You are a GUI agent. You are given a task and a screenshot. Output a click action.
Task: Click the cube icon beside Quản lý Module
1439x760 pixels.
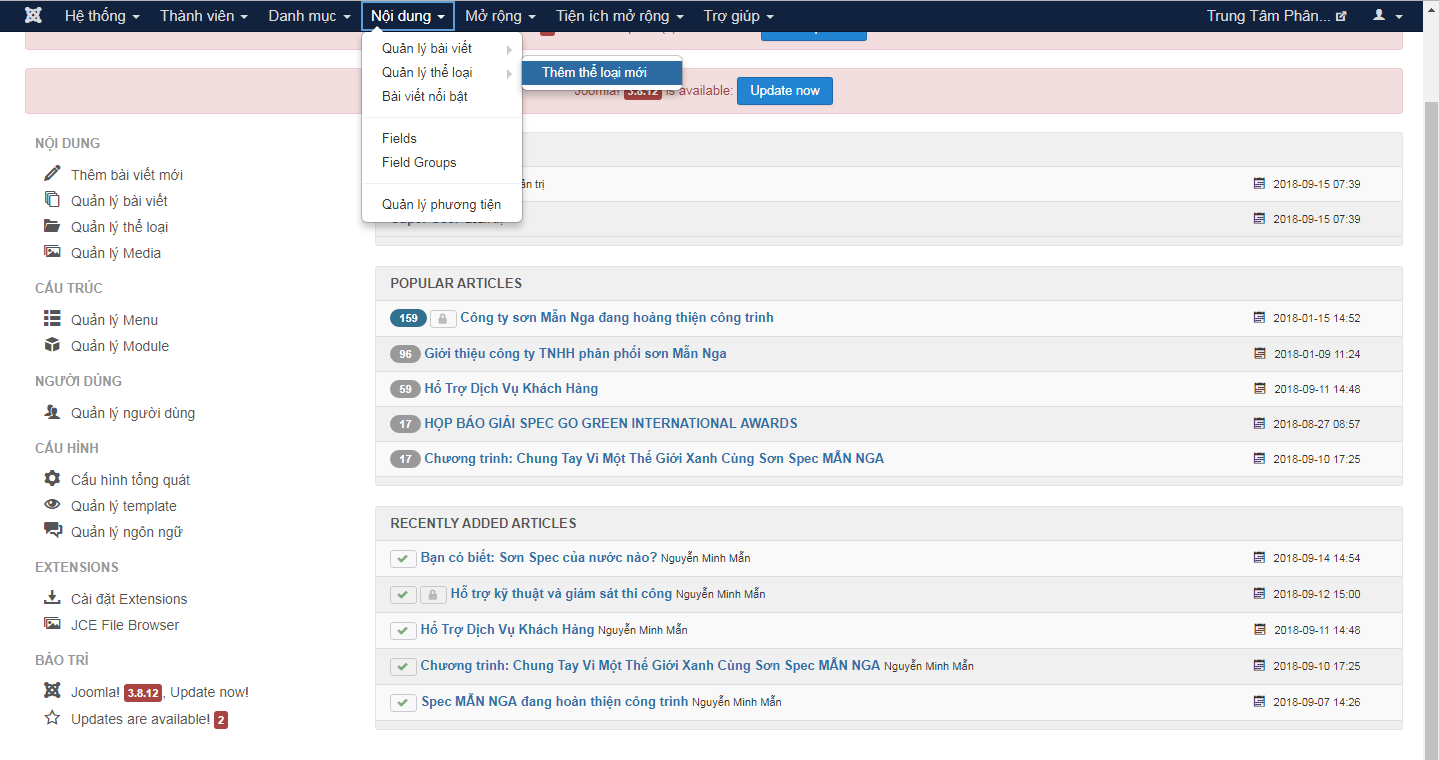point(52,345)
